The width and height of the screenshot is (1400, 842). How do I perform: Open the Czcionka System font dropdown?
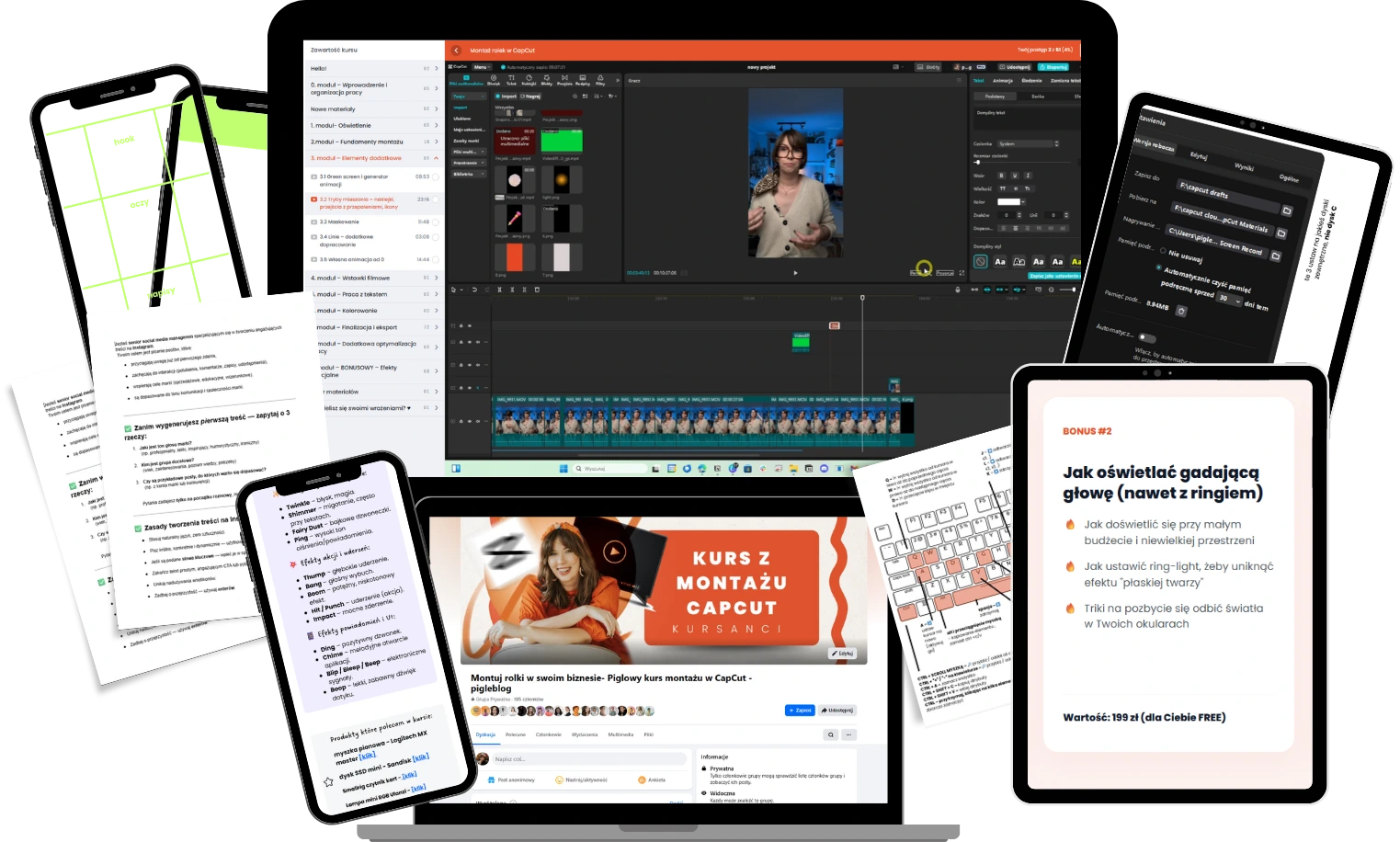click(1029, 143)
